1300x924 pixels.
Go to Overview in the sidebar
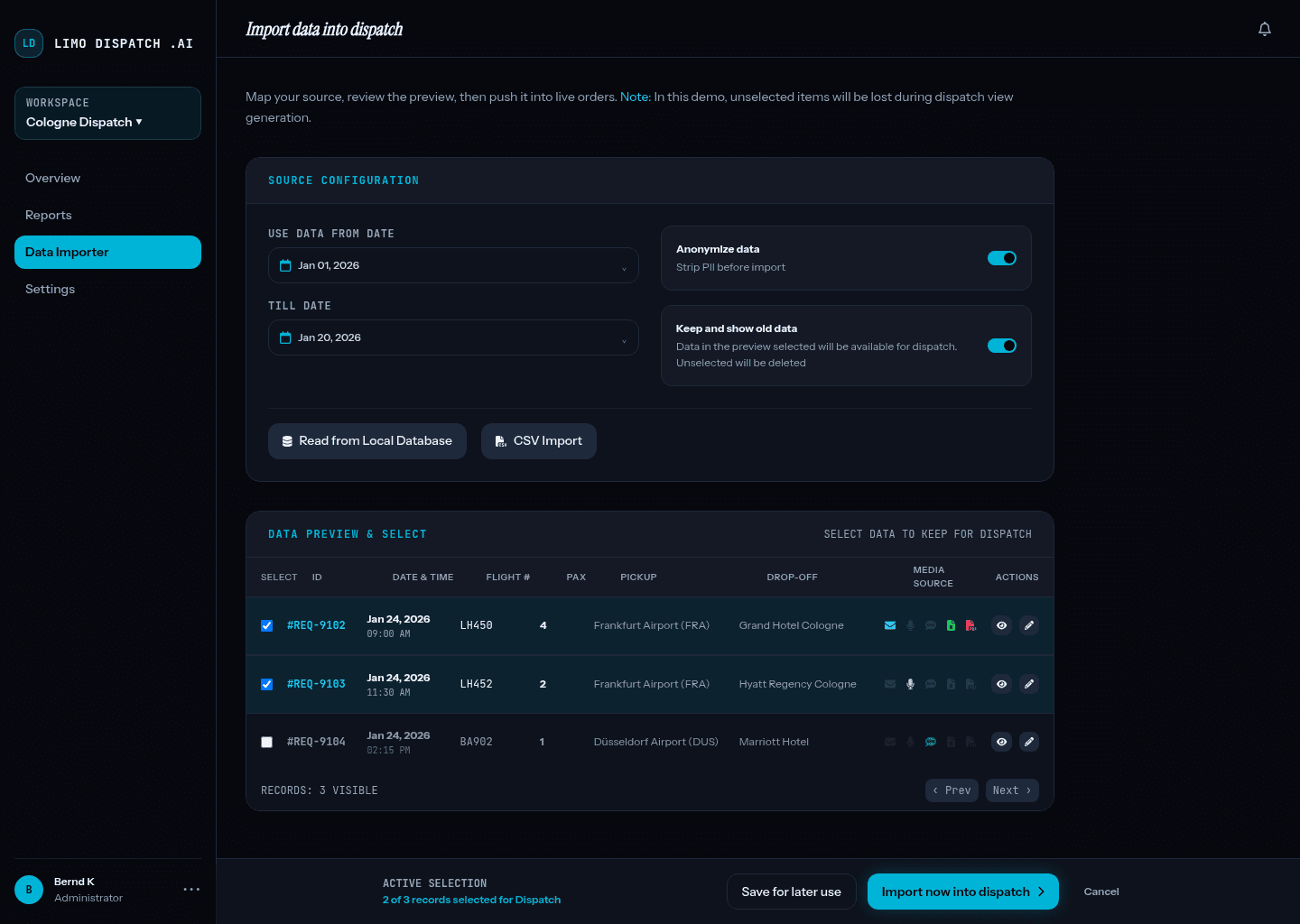107,178
